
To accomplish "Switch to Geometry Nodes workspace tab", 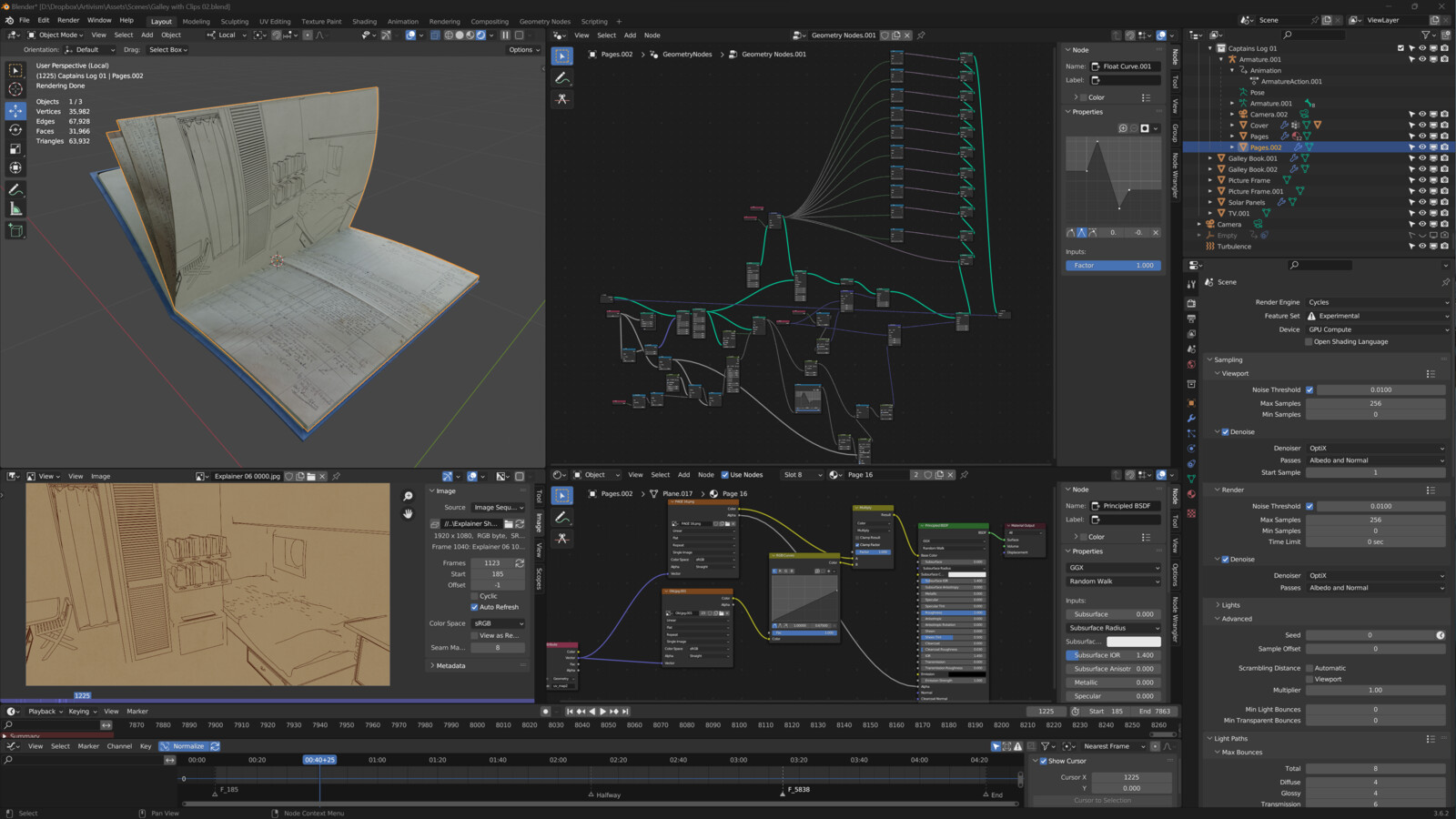I will pyautogui.click(x=545, y=22).
